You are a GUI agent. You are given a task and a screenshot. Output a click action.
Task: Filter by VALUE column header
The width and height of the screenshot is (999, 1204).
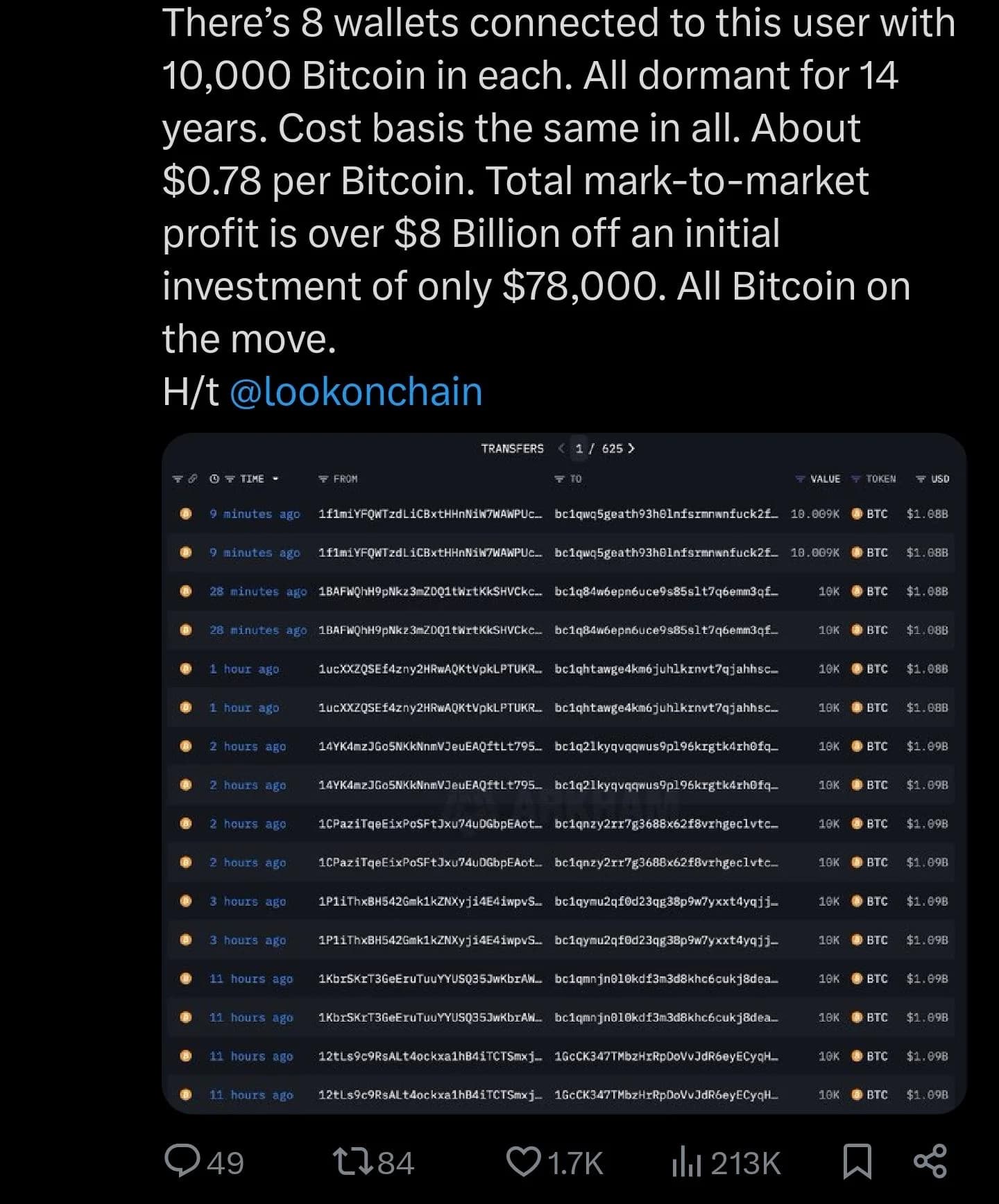point(818,479)
